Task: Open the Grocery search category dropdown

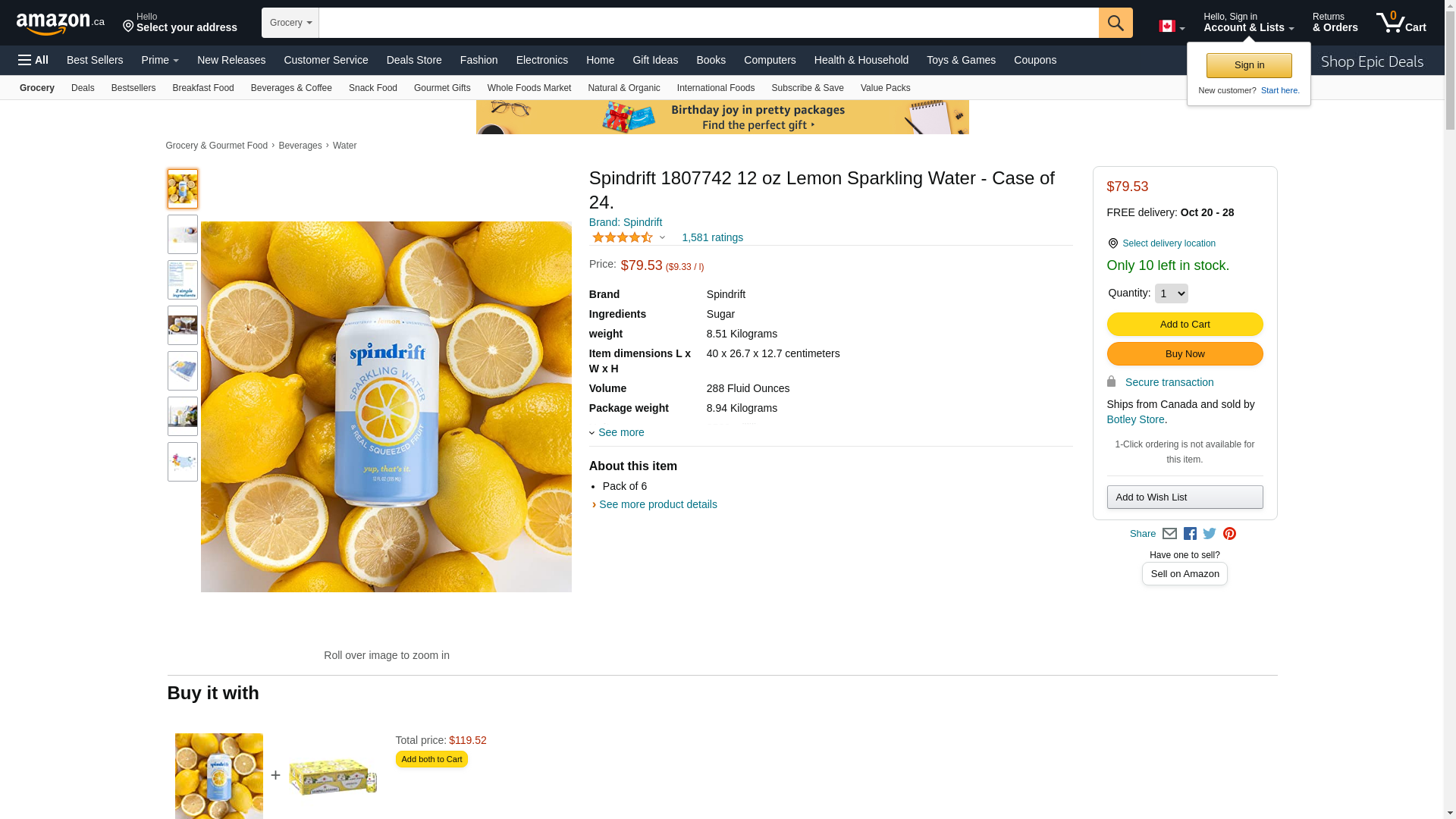Action: pos(290,23)
